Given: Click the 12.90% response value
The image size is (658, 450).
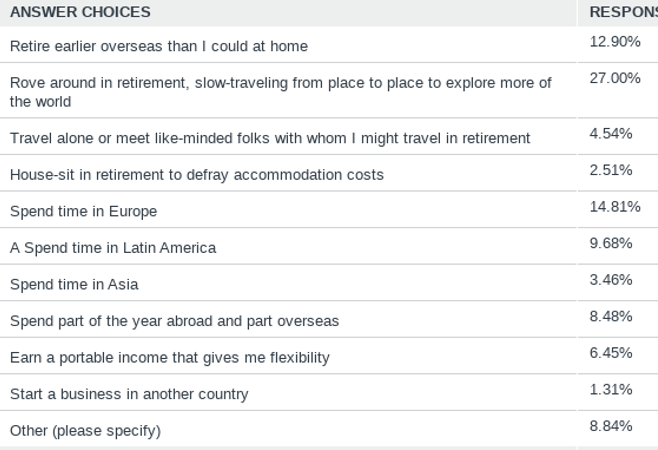Looking at the screenshot, I should (615, 42).
